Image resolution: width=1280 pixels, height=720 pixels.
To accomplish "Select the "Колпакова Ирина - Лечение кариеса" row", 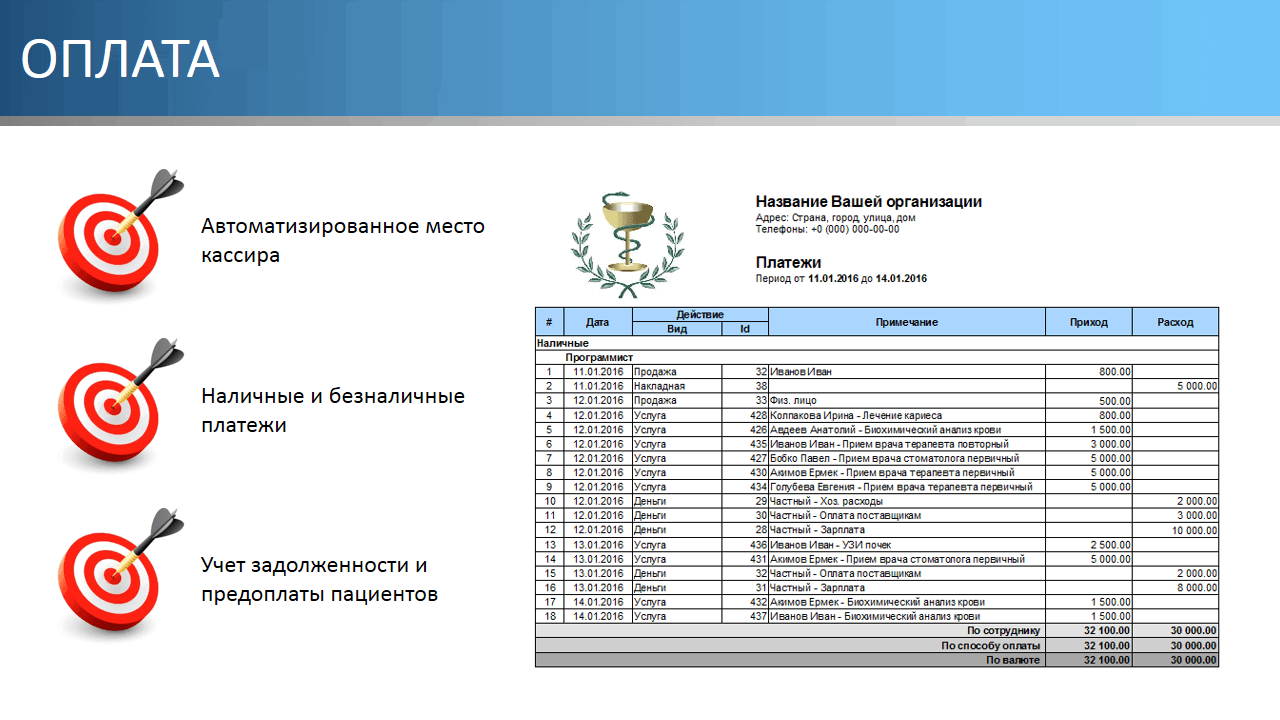I will (855, 415).
